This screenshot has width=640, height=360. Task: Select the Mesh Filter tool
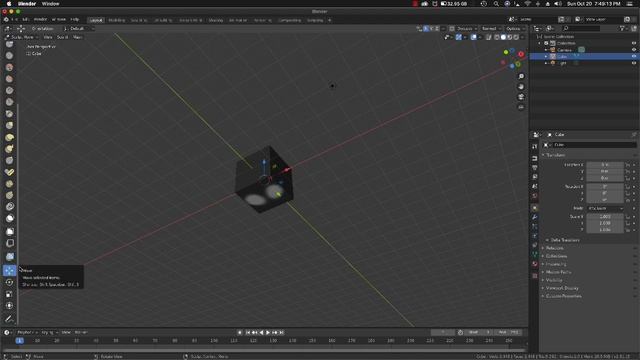pos(9,257)
